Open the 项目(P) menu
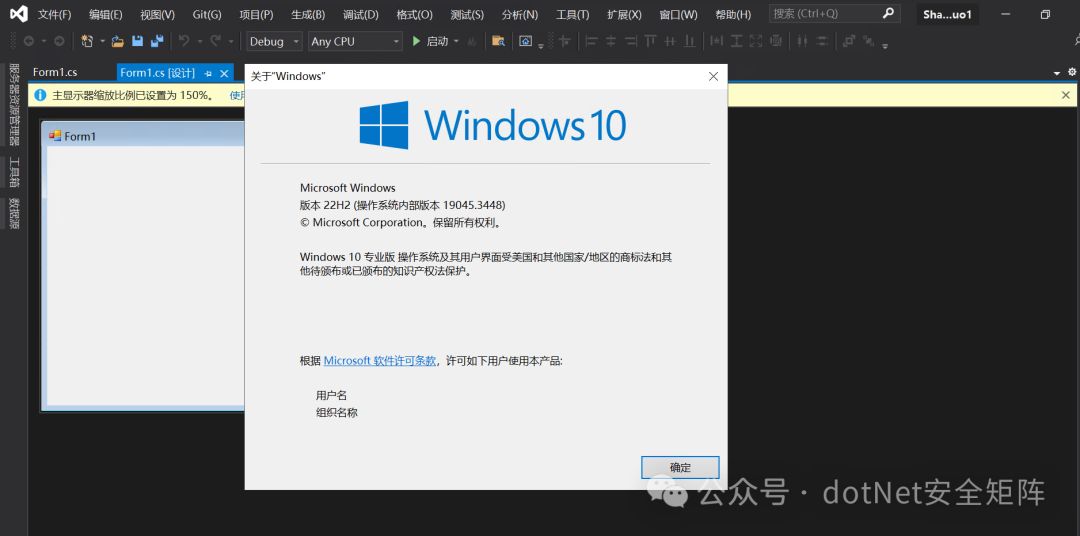Screen dimensions: 1080x536 click(256, 14)
